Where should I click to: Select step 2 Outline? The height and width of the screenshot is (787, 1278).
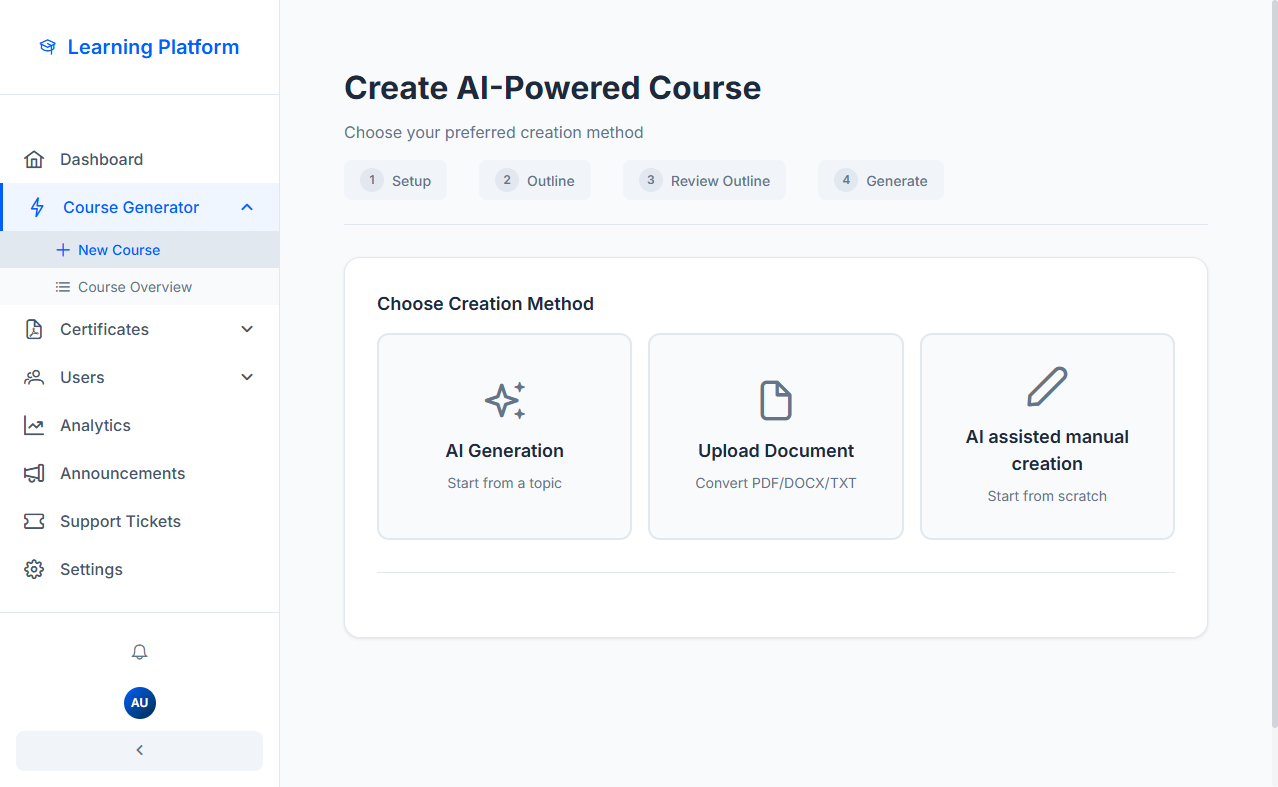pyautogui.click(x=535, y=181)
